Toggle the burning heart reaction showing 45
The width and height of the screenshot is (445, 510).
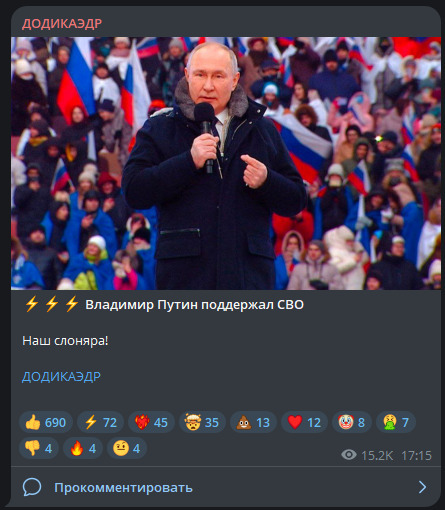coord(151,422)
